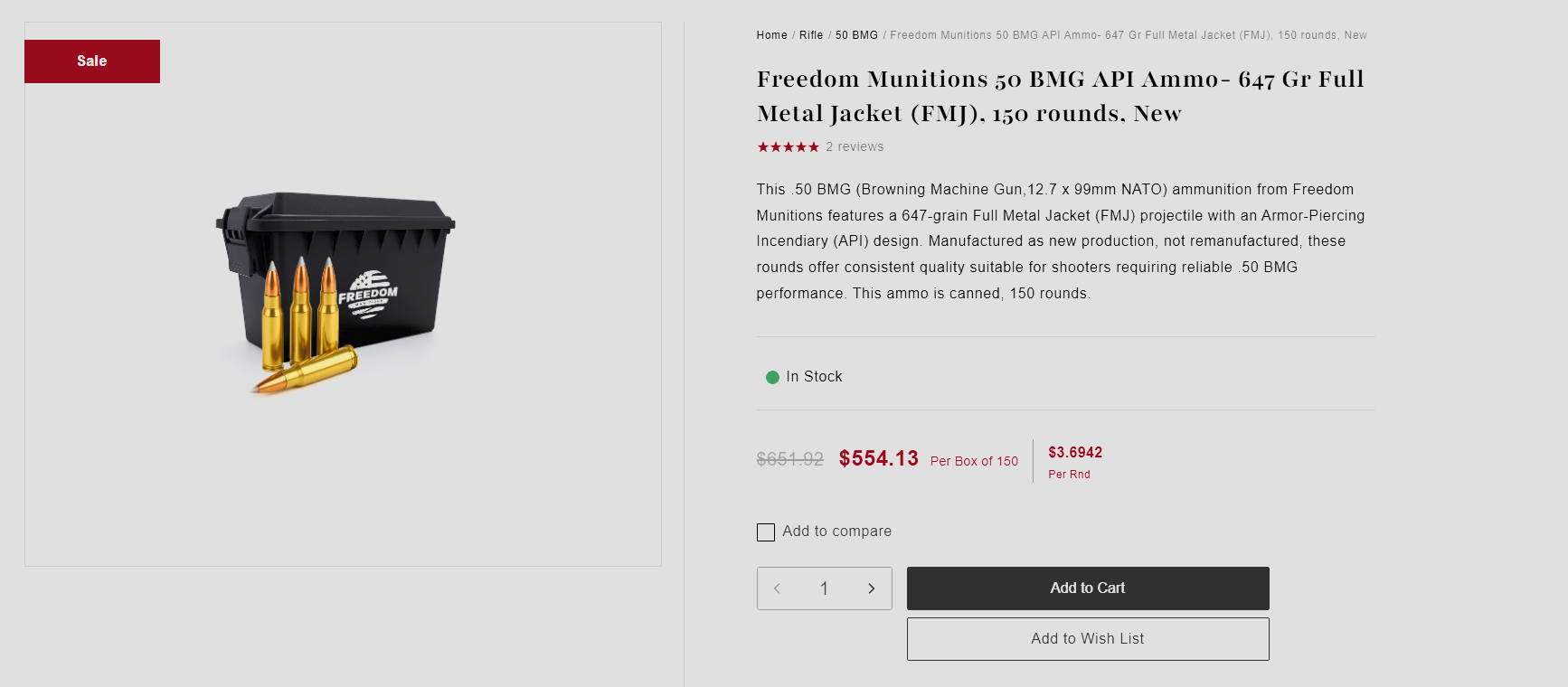Click the red Sale badge

click(x=92, y=61)
